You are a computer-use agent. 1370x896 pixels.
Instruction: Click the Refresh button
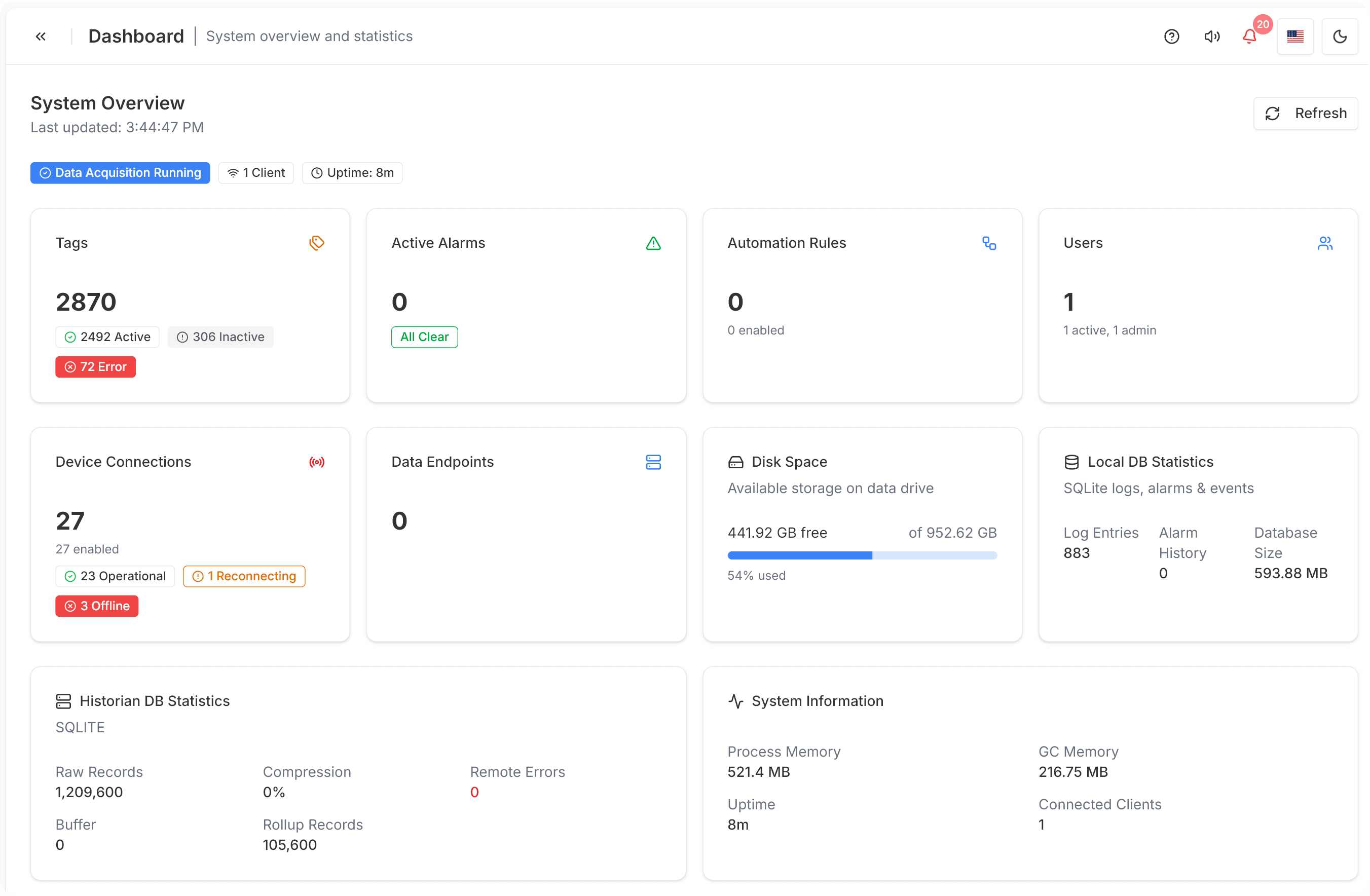1305,114
